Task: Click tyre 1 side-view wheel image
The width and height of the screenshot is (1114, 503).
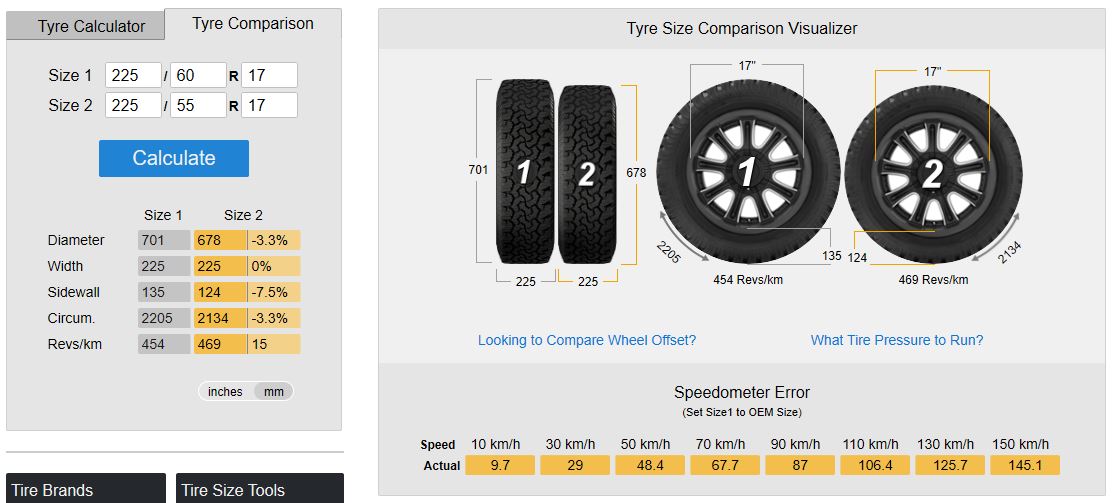Action: pyautogui.click(x=746, y=172)
